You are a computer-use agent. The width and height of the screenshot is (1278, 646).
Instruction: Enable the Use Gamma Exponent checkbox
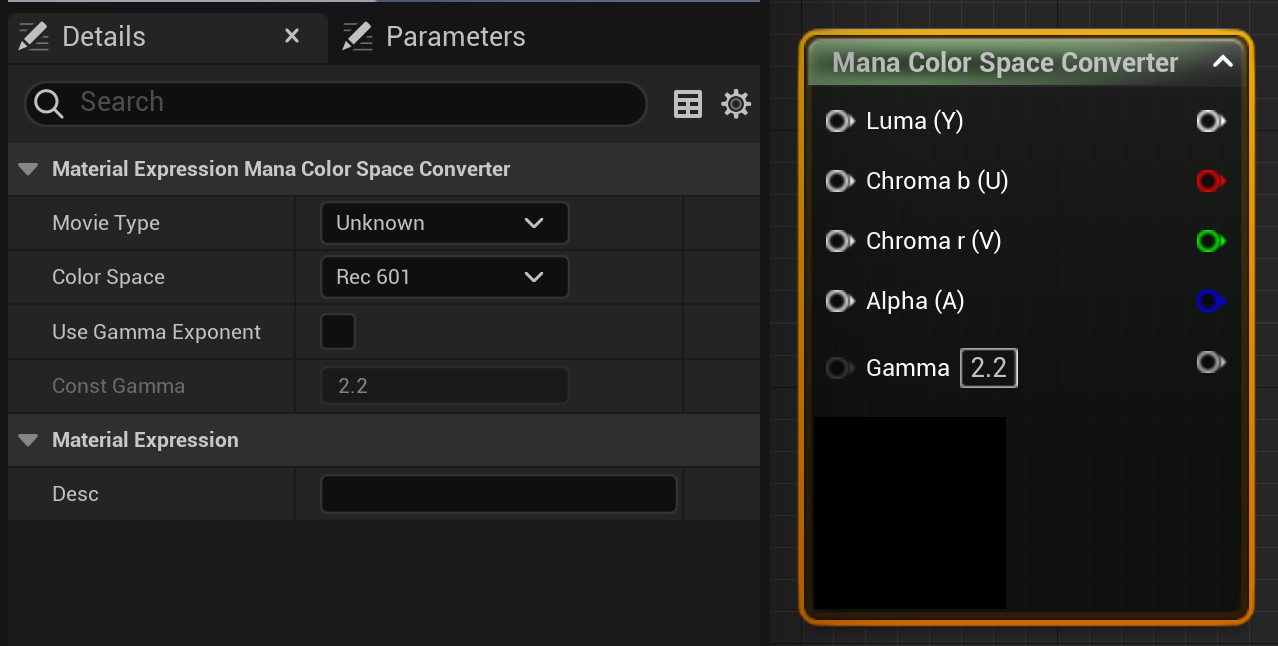tap(338, 332)
